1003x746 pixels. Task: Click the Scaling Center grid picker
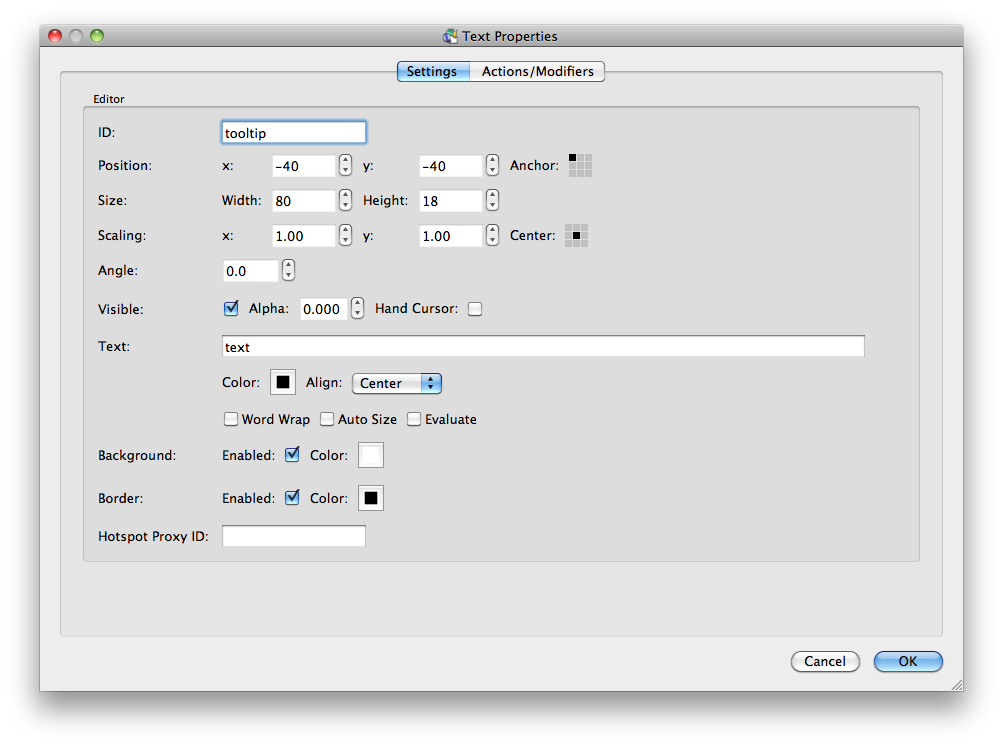tap(576, 236)
